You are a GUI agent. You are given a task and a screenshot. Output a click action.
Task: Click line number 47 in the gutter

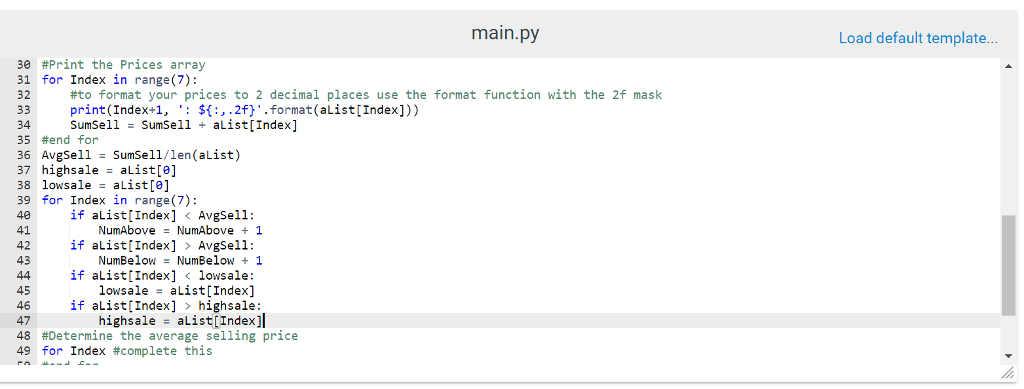coord(23,320)
